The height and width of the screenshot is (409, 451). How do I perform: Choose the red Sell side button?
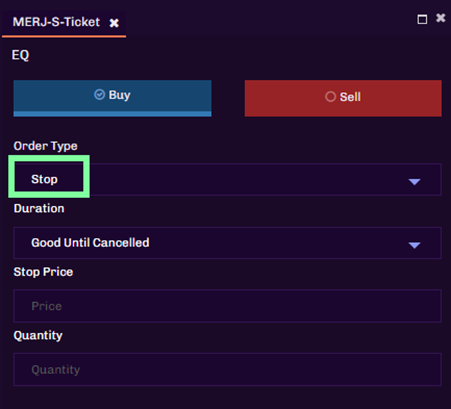coord(343,98)
